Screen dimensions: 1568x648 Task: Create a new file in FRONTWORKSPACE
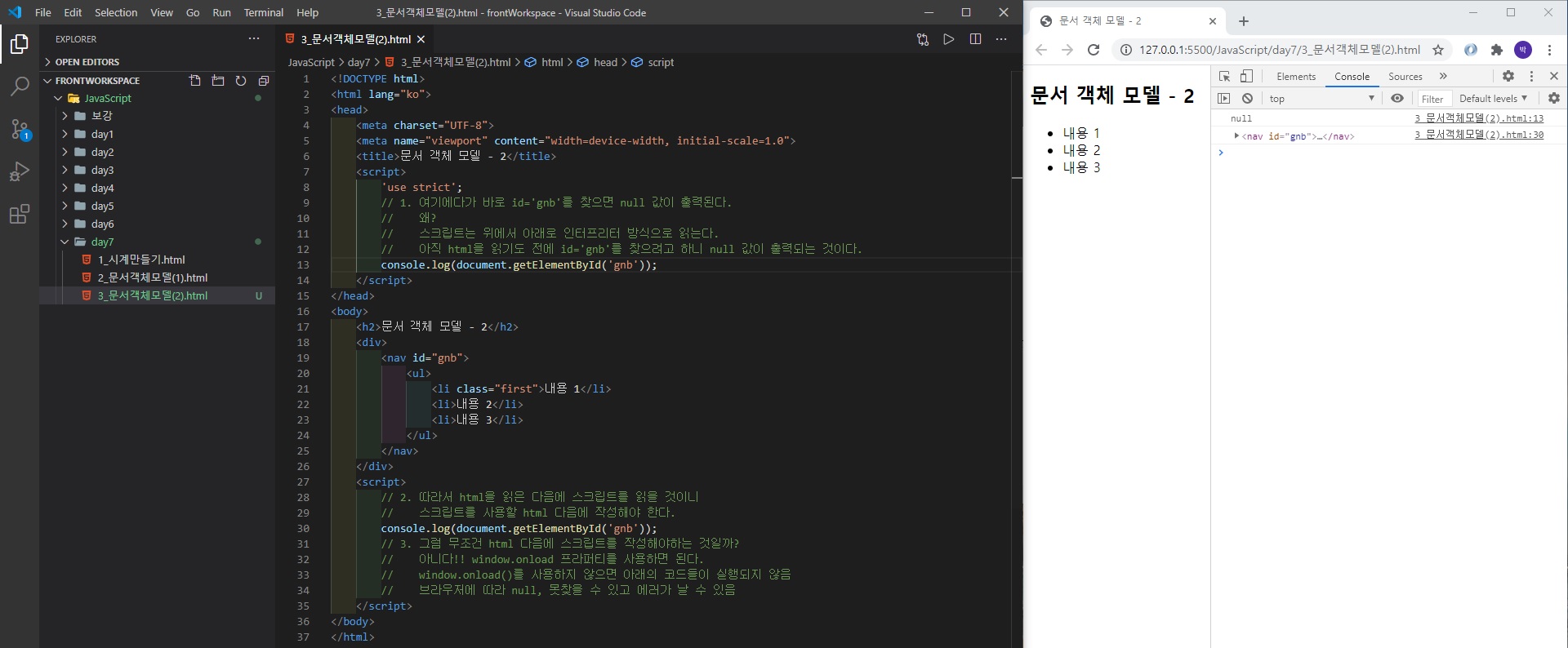tap(195, 81)
